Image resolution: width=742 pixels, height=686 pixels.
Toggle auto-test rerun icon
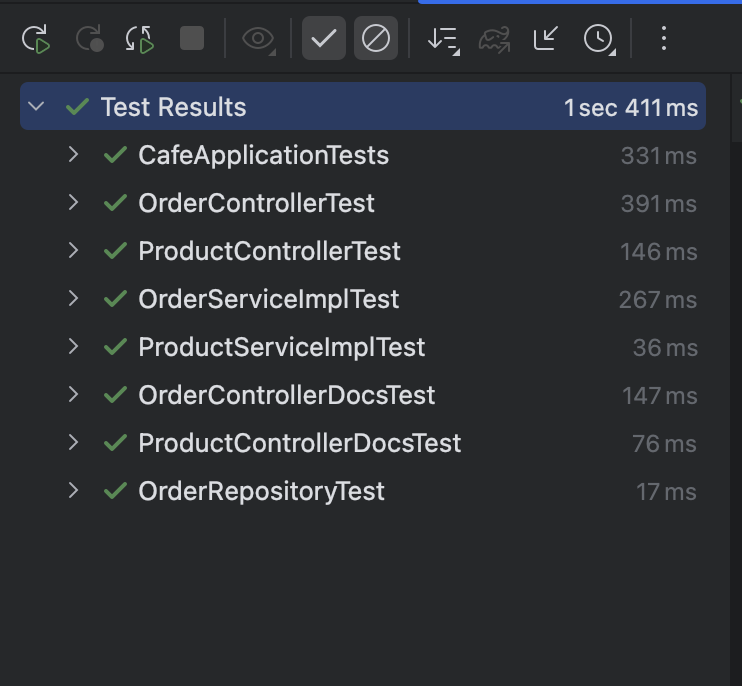pyautogui.click(x=140, y=39)
